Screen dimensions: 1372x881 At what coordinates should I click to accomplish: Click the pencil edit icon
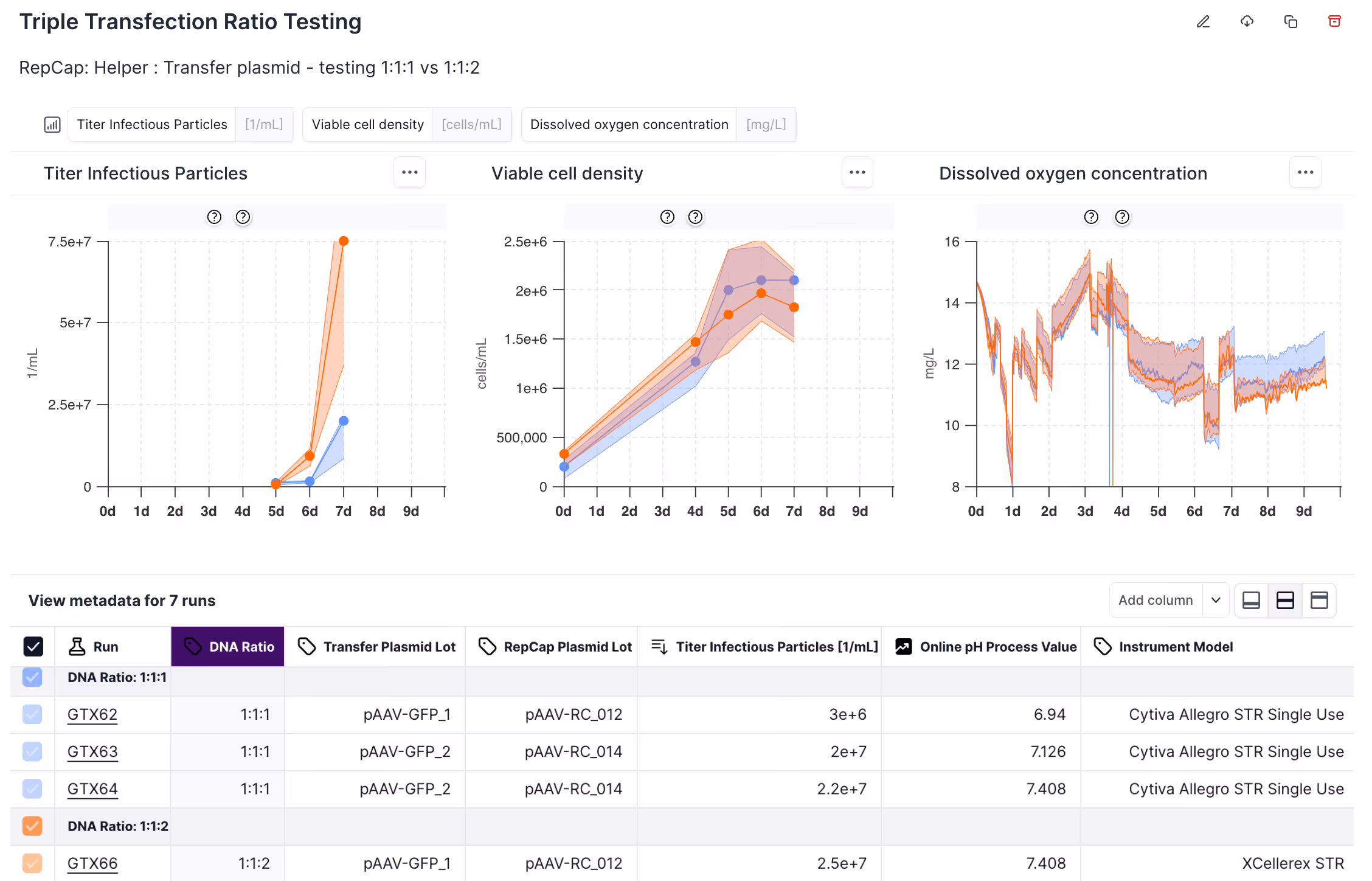pos(1203,22)
